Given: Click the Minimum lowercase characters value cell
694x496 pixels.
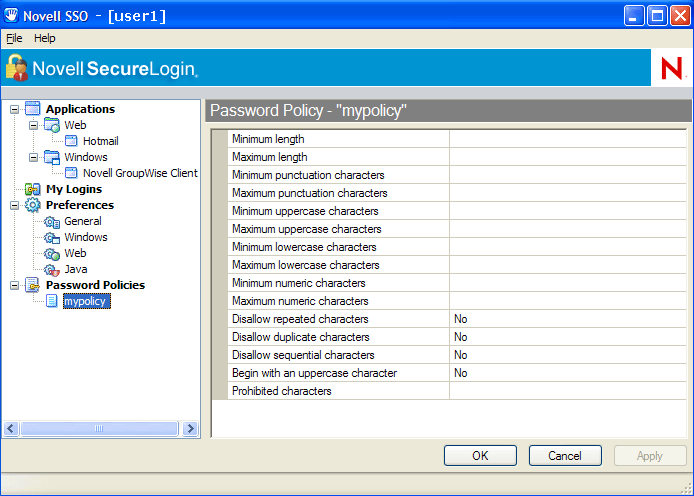Looking at the screenshot, I should point(567,247).
